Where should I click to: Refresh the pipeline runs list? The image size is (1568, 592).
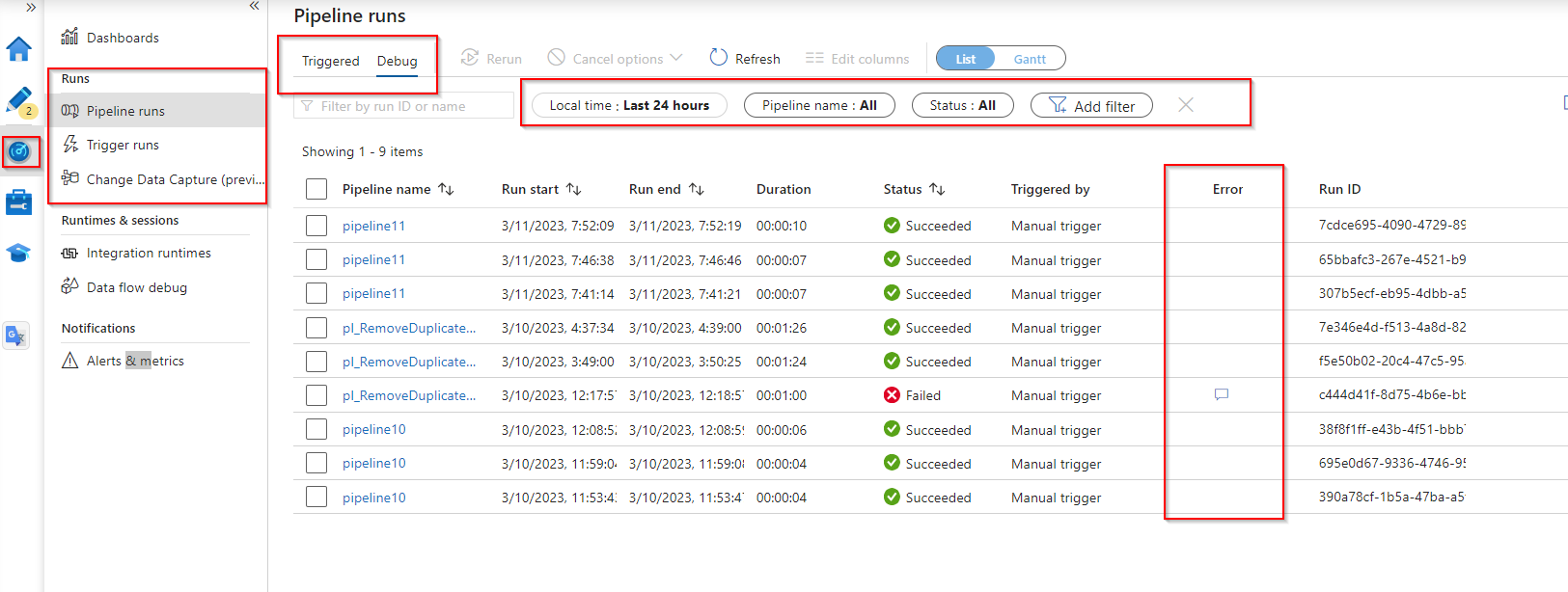745,59
